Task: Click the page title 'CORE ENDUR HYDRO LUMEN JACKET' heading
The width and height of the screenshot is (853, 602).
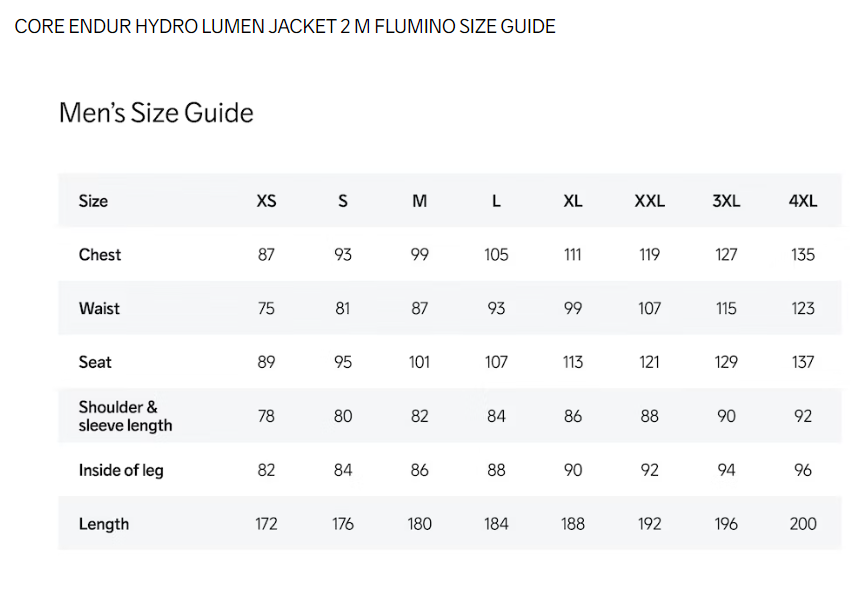Action: coord(285,27)
